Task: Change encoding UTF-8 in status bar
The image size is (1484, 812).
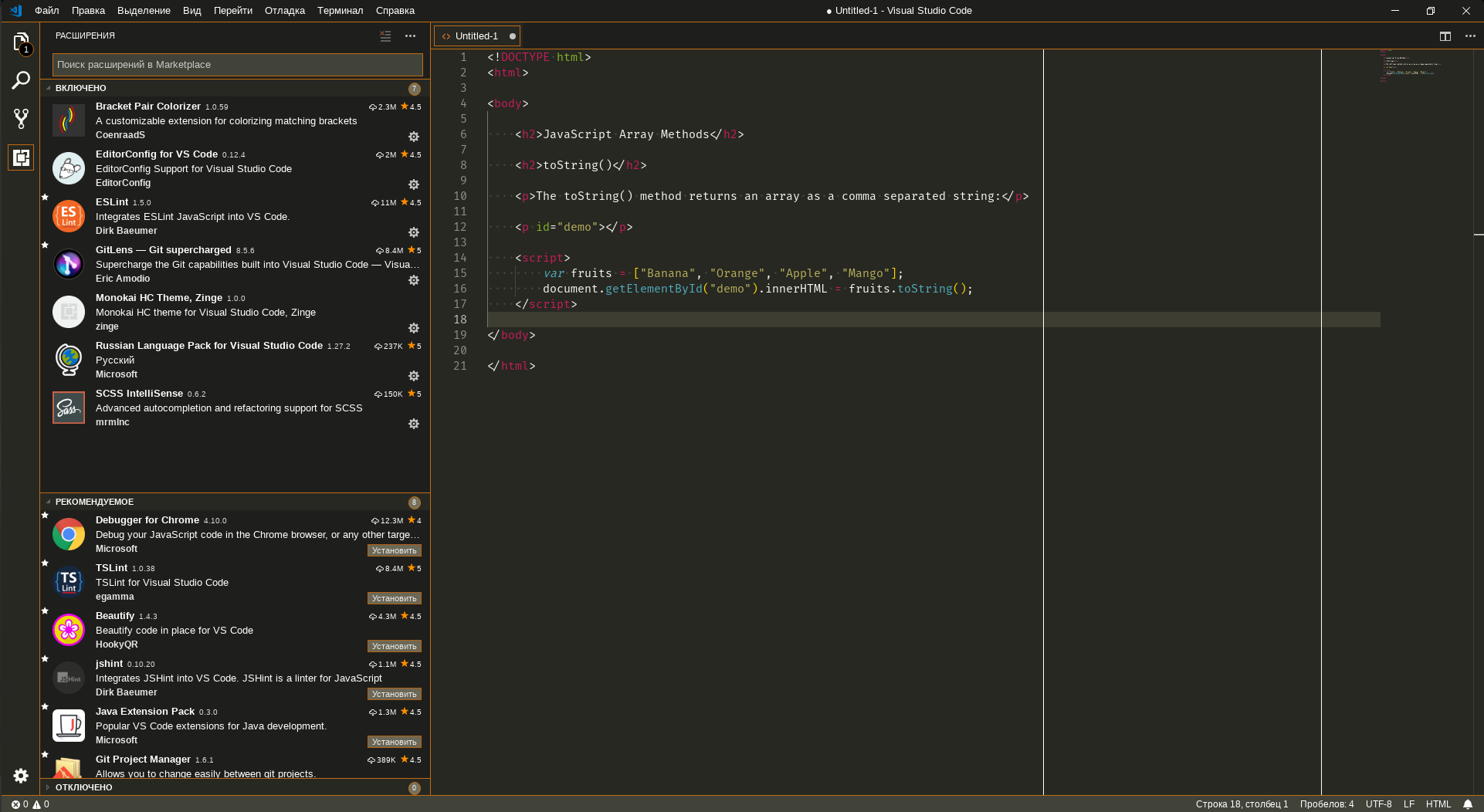Action: pos(1378,804)
